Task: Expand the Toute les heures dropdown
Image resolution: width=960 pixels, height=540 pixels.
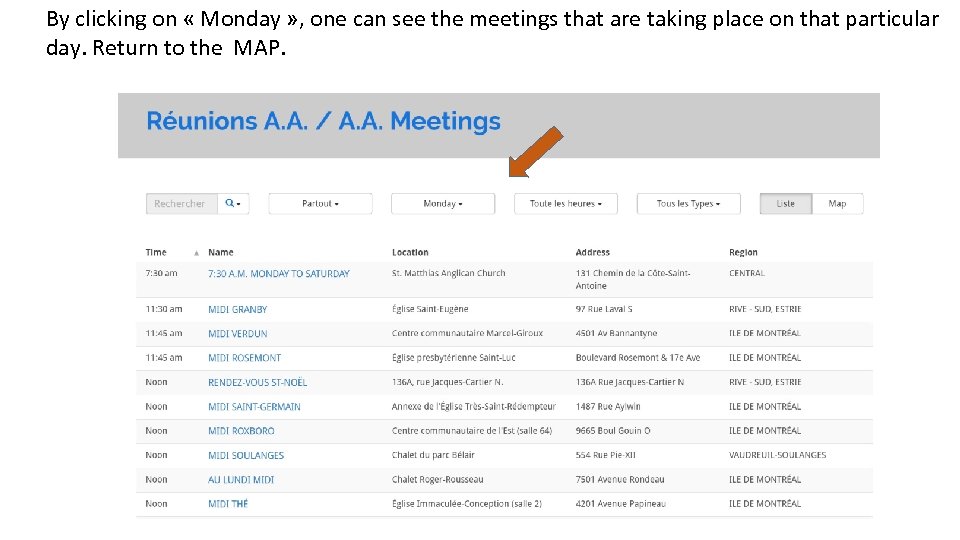Action: (x=565, y=204)
